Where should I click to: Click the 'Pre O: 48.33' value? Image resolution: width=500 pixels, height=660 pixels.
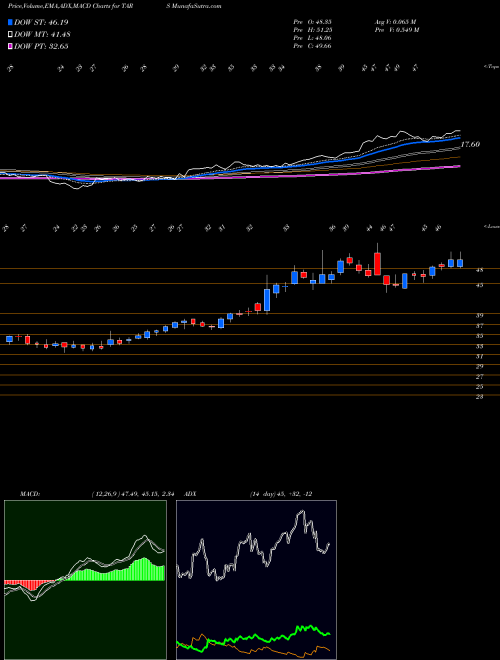pyautogui.click(x=313, y=22)
